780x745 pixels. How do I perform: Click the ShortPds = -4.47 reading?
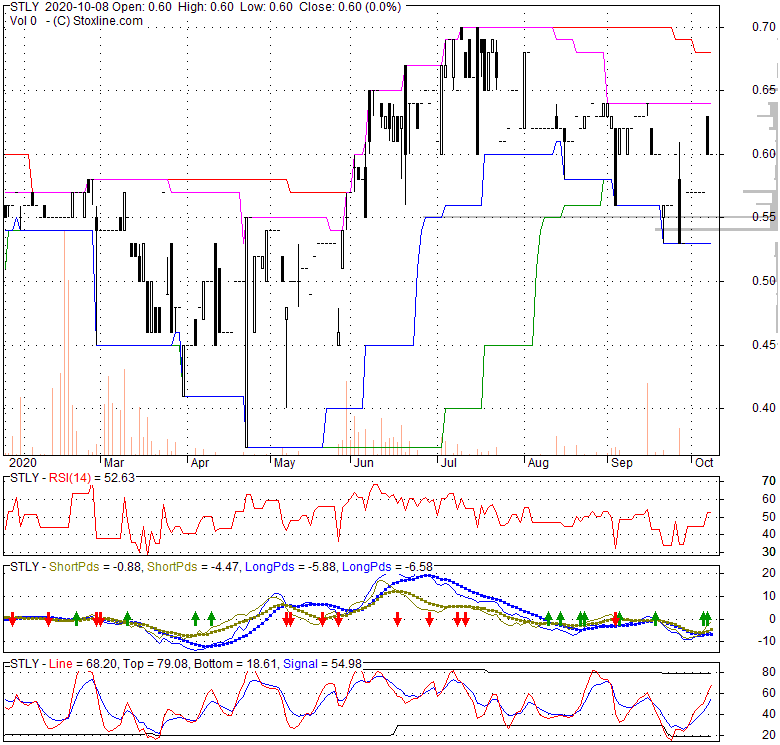194,567
